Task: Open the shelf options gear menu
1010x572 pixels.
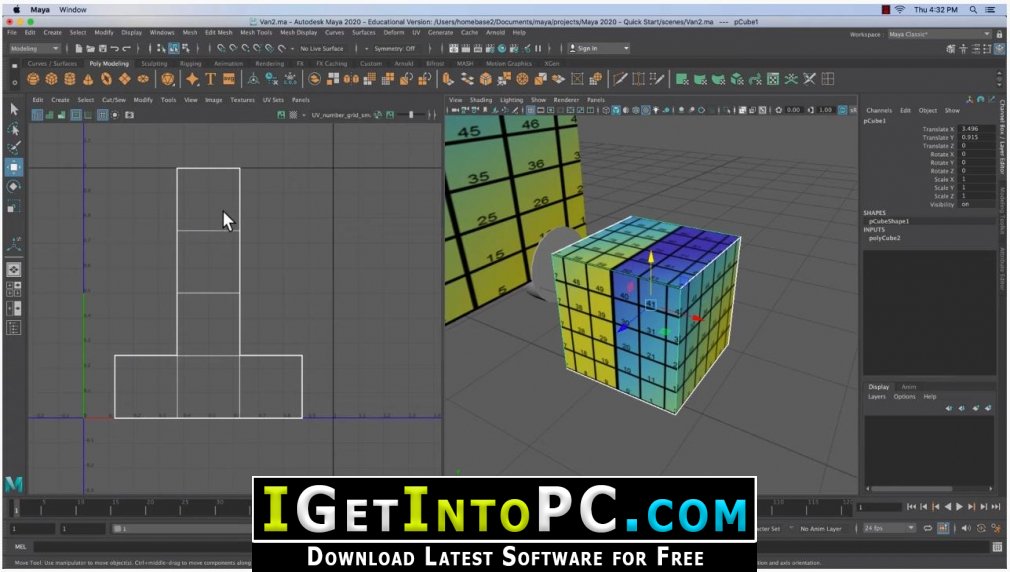Action: pos(14,82)
